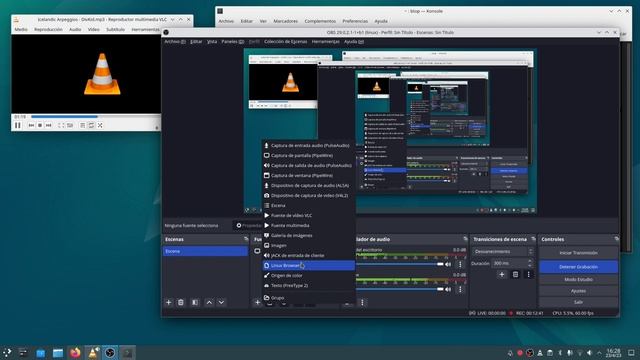640x360 pixels.
Task: Add new scene with plus icon
Action: pos(169,302)
